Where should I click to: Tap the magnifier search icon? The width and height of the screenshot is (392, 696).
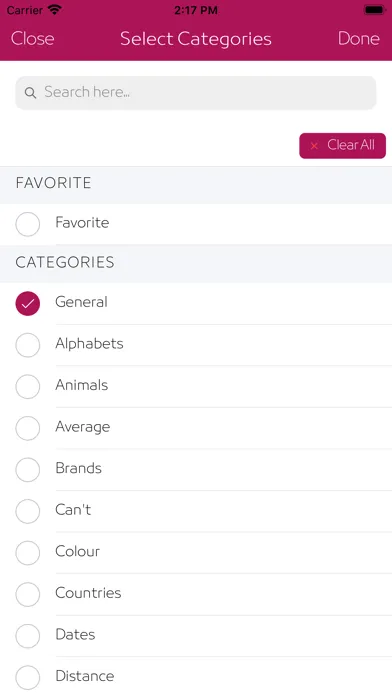30,93
